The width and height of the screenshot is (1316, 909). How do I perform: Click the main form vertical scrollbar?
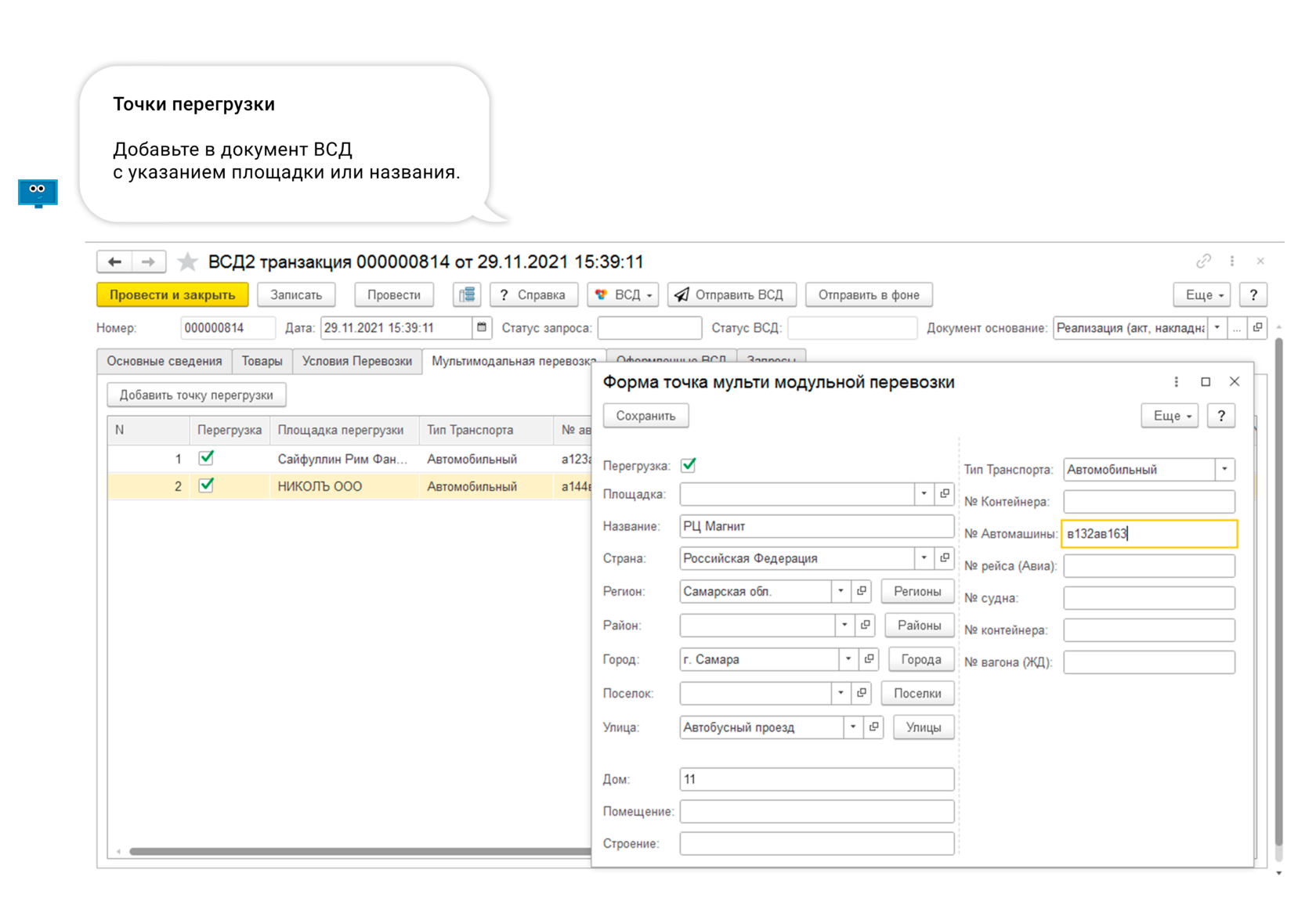(x=1278, y=591)
